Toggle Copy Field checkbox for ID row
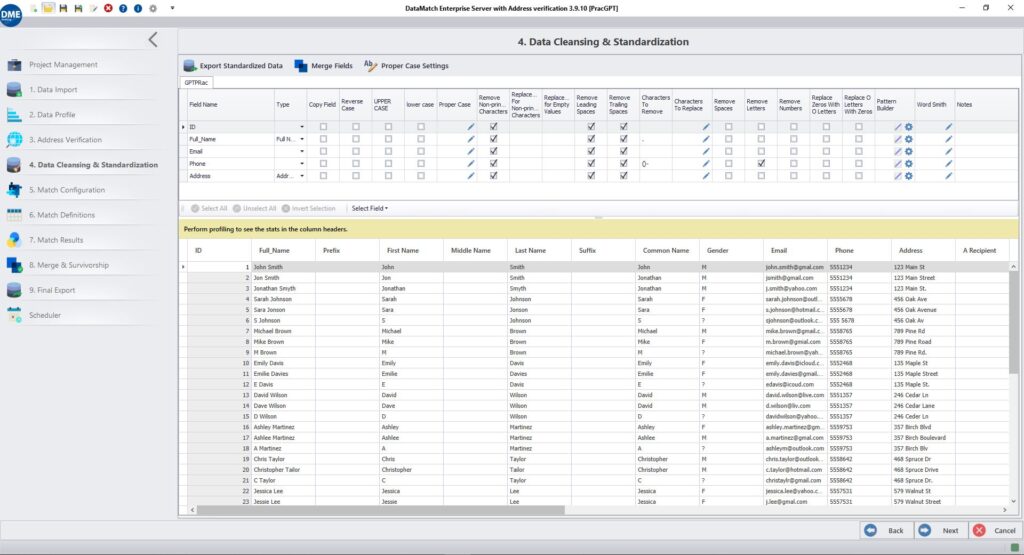This screenshot has height=555, width=1024. [323, 127]
